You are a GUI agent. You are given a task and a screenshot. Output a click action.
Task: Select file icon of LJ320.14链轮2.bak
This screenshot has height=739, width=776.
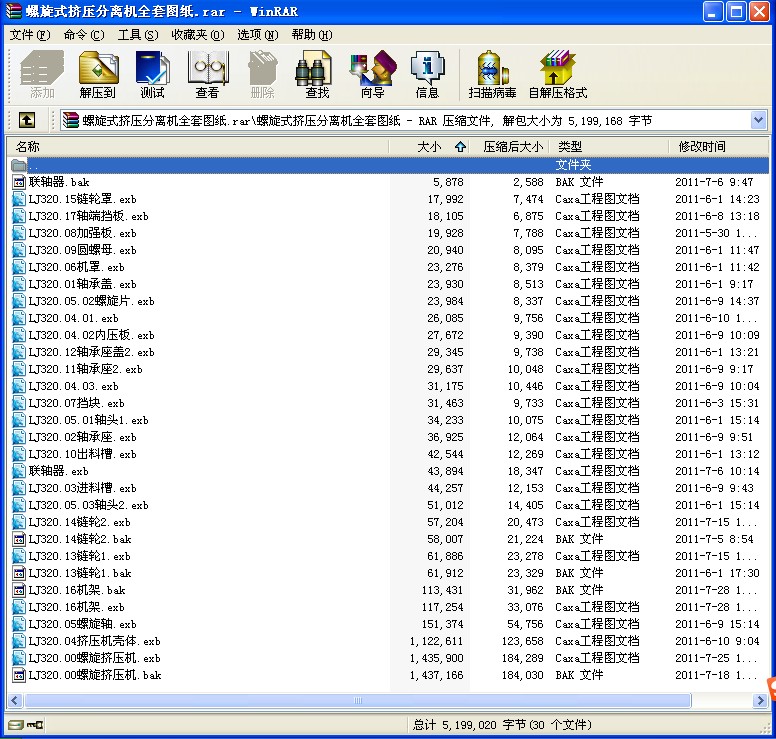(x=19, y=539)
